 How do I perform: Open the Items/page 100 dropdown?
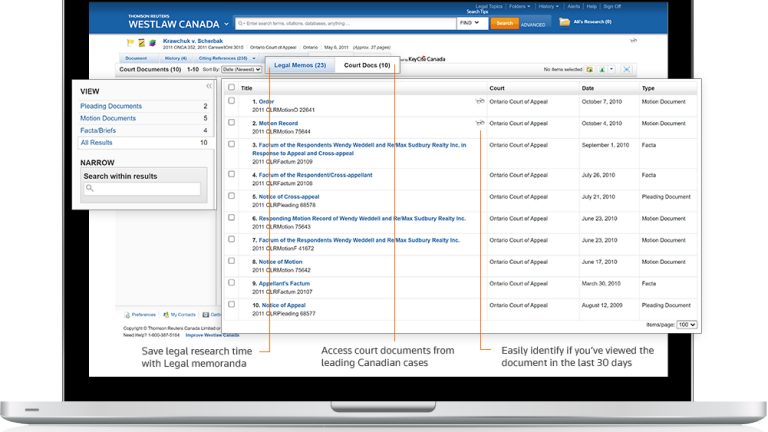[x=687, y=325]
